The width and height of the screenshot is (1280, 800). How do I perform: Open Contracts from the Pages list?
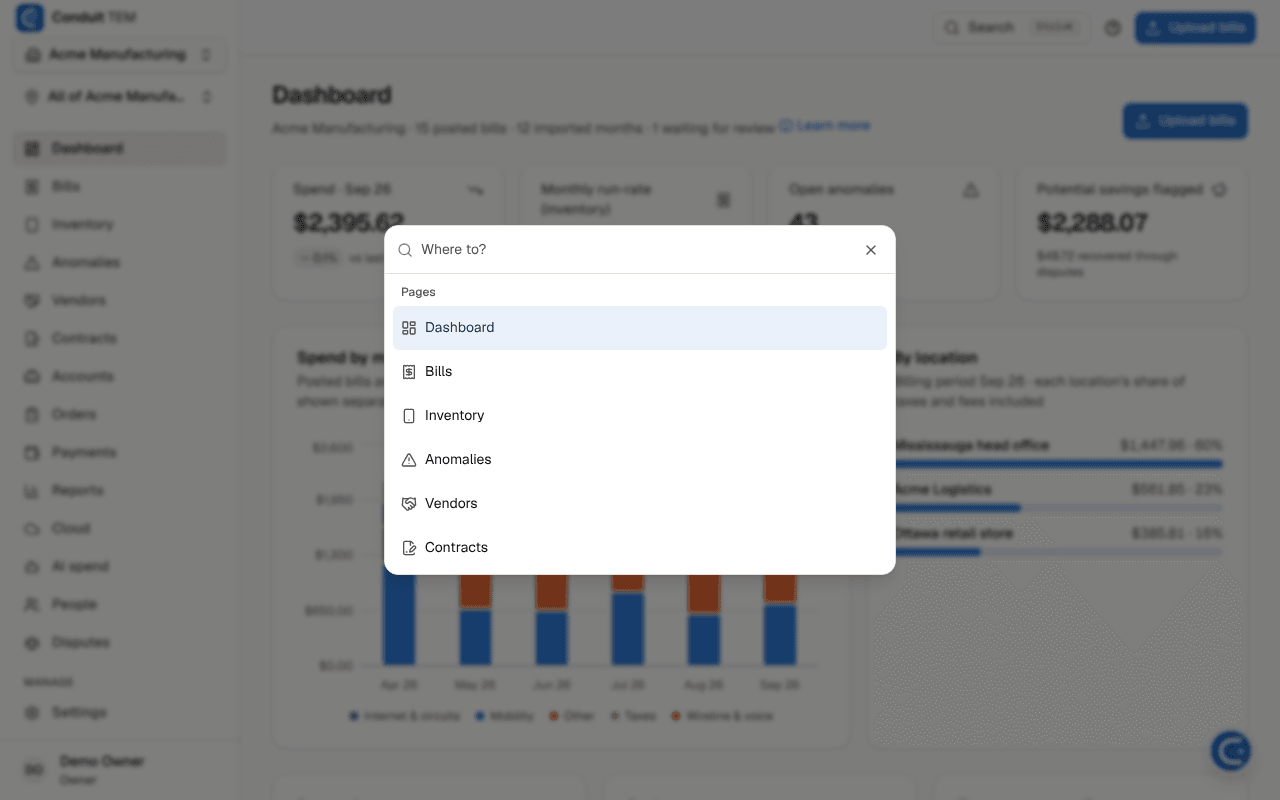[x=640, y=548]
